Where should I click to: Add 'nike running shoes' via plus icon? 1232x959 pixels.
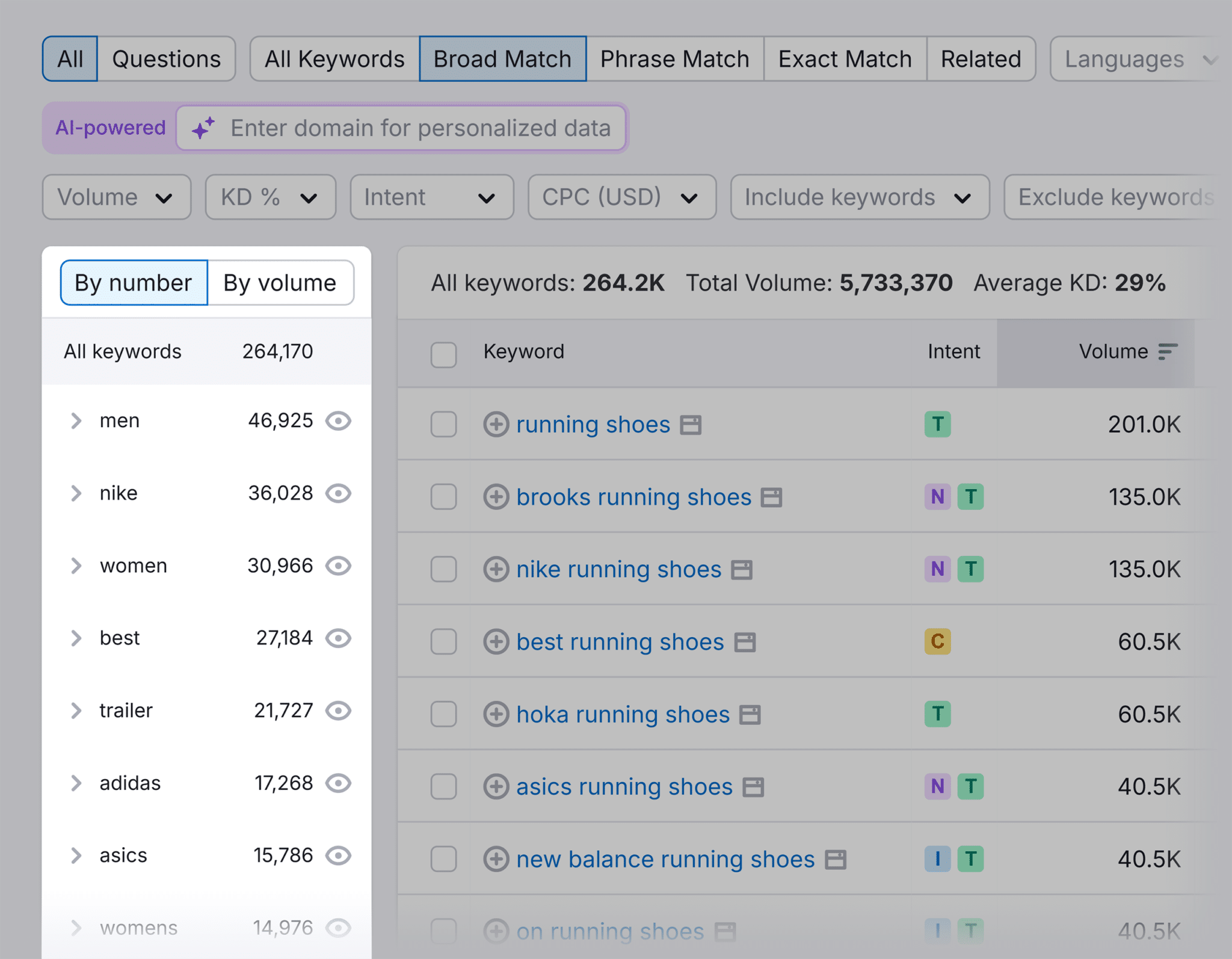coord(496,569)
